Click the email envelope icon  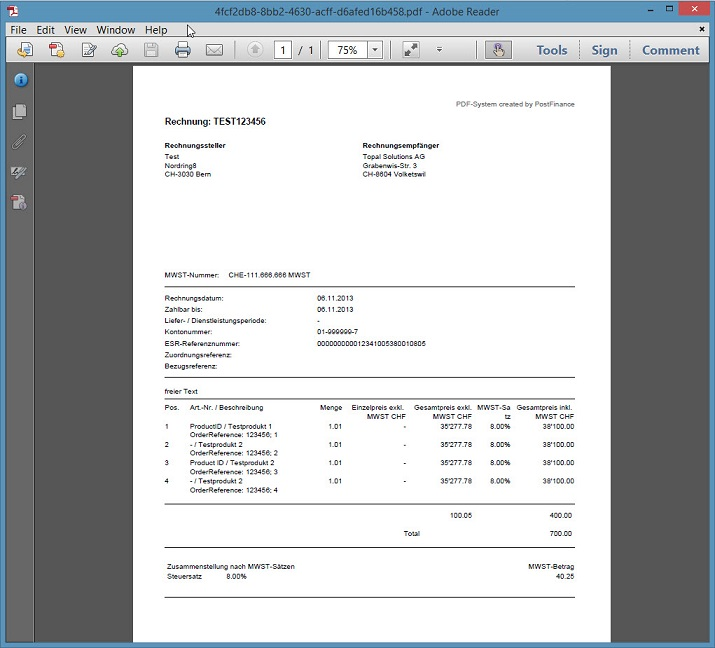(x=213, y=50)
